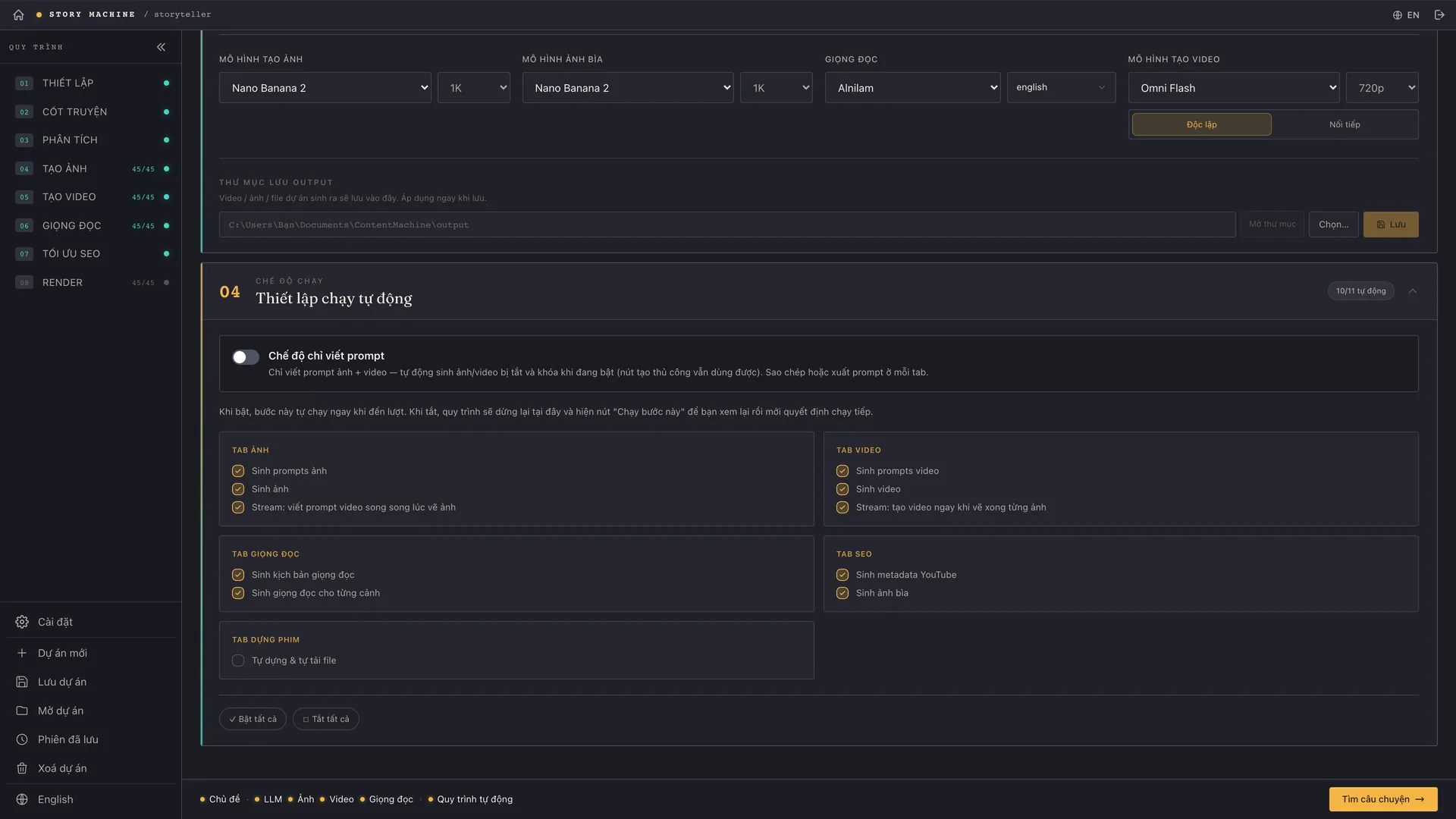This screenshot has width=1456, height=819.
Task: Click the home icon in the top bar
Action: (18, 14)
